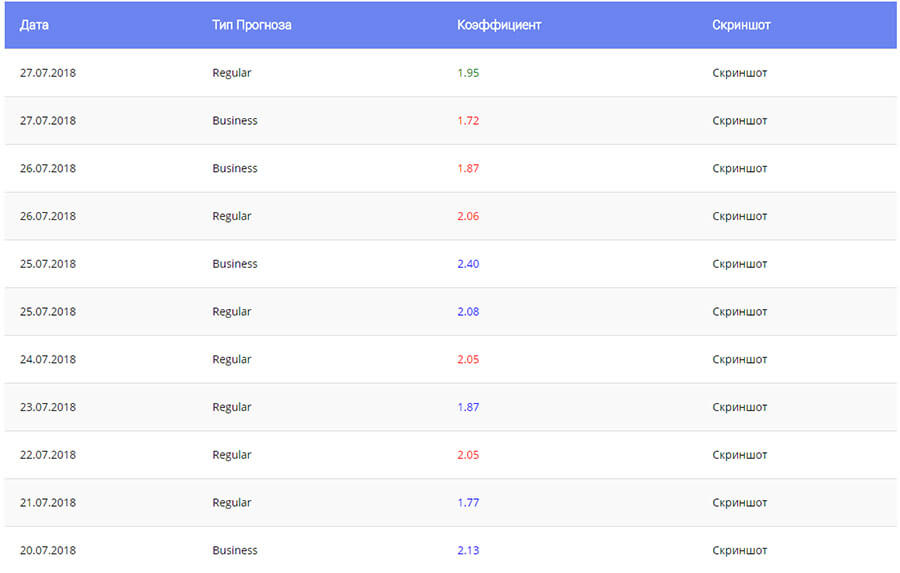Click Regular type in the 21.07.2018 row
The image size is (900, 573).
pyautogui.click(x=231, y=502)
